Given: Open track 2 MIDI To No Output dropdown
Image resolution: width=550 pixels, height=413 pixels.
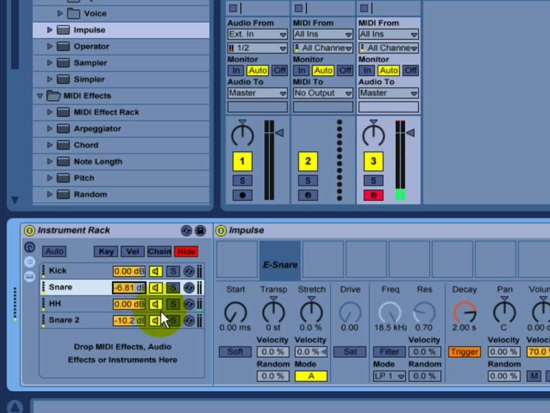Looking at the screenshot, I should 323,93.
